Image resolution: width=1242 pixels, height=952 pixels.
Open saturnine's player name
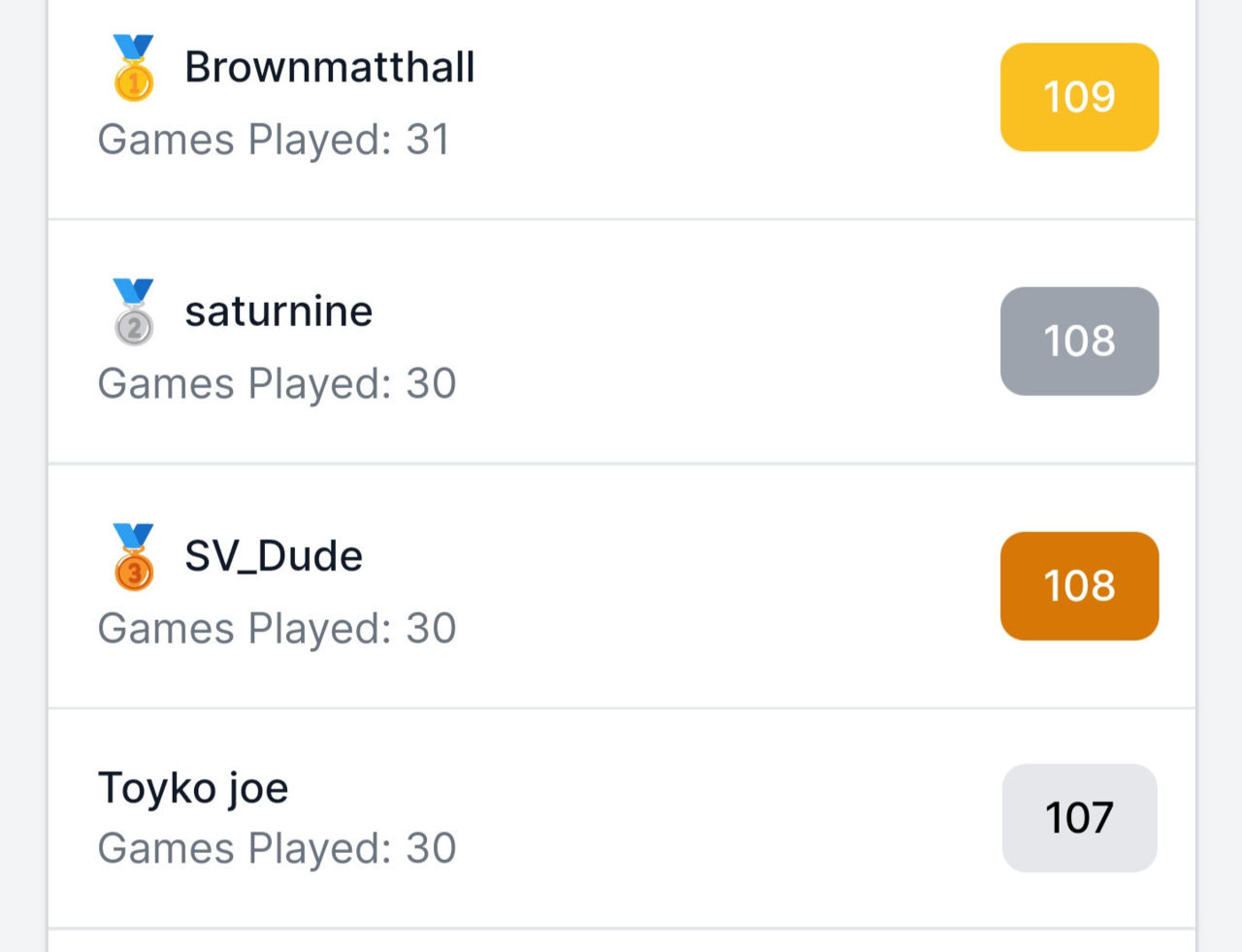(278, 312)
